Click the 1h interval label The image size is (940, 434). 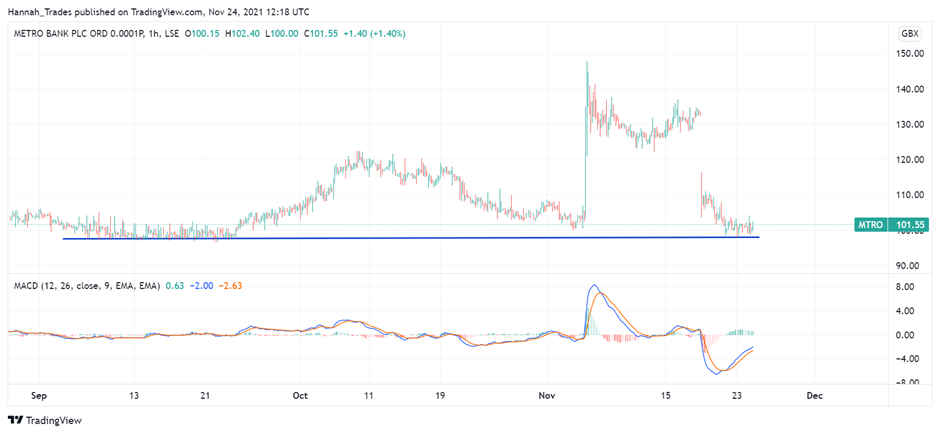pos(152,34)
